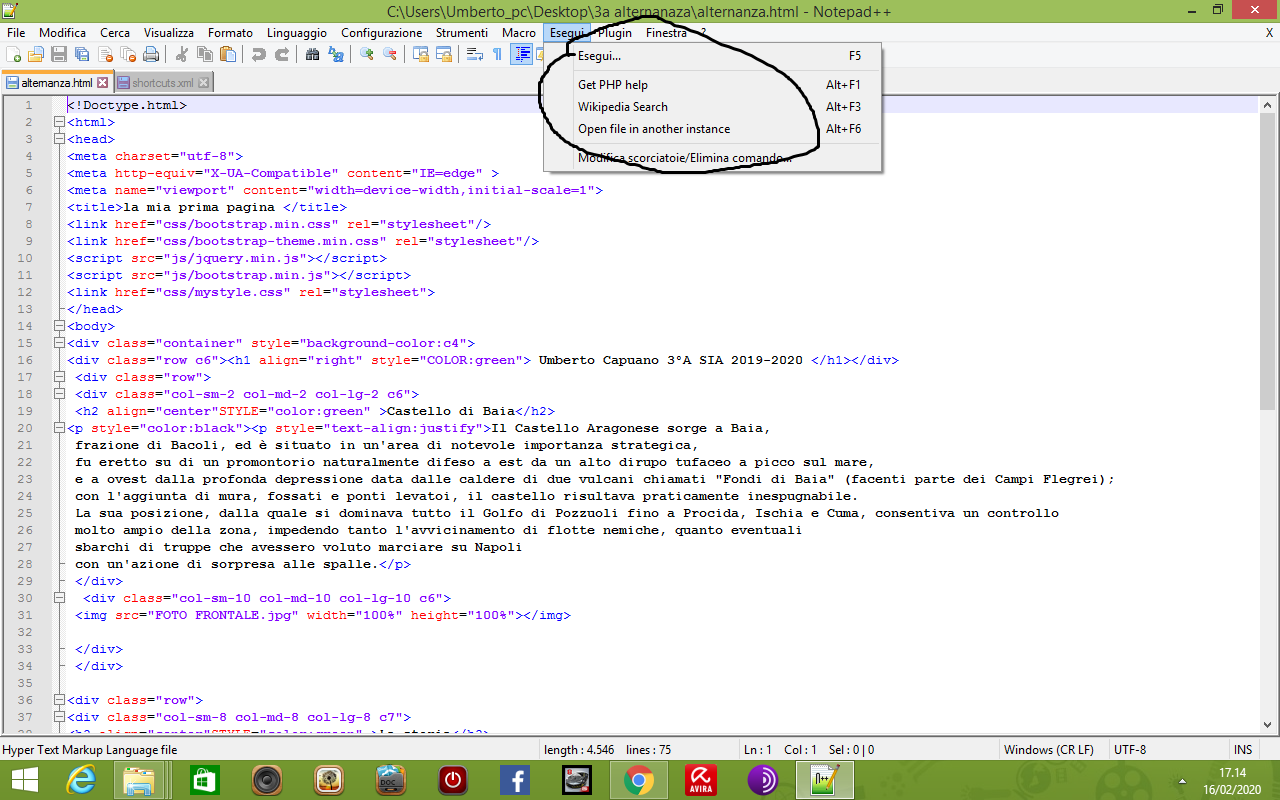Toggle the indent guide toolbar icon
Image resolution: width=1280 pixels, height=800 pixels.
click(x=521, y=54)
